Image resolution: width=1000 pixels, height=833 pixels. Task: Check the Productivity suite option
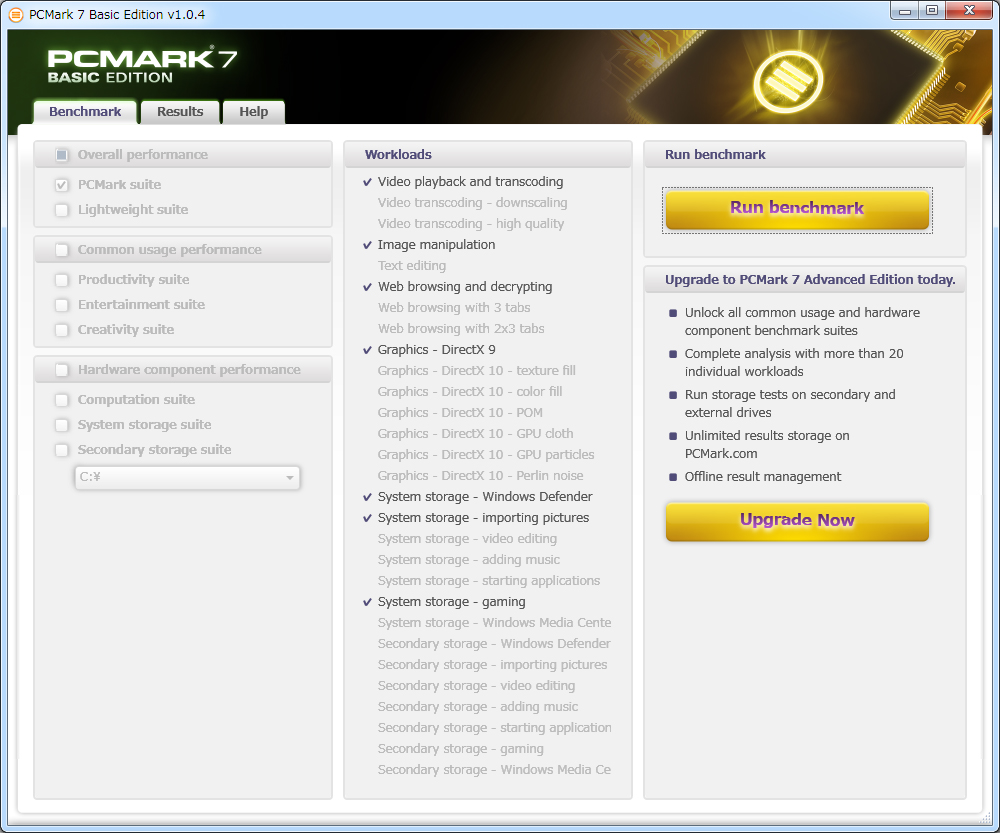coord(62,280)
